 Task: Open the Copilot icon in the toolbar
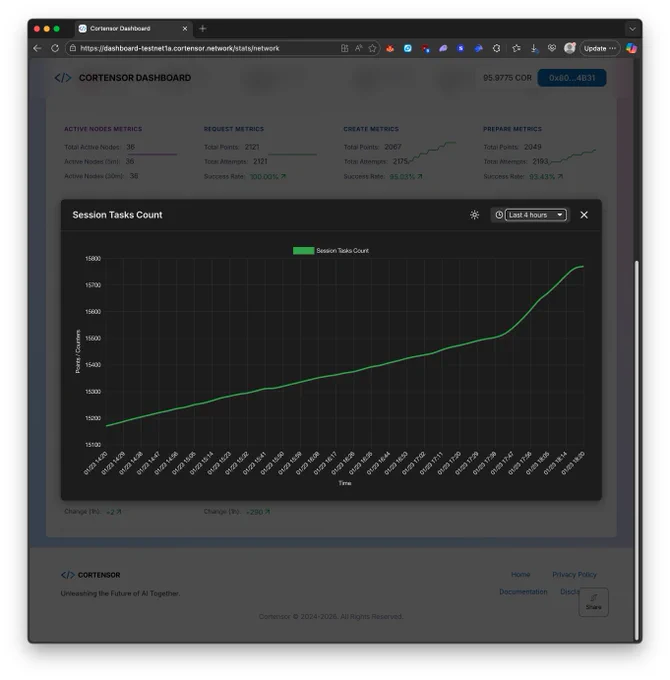[x=631, y=48]
